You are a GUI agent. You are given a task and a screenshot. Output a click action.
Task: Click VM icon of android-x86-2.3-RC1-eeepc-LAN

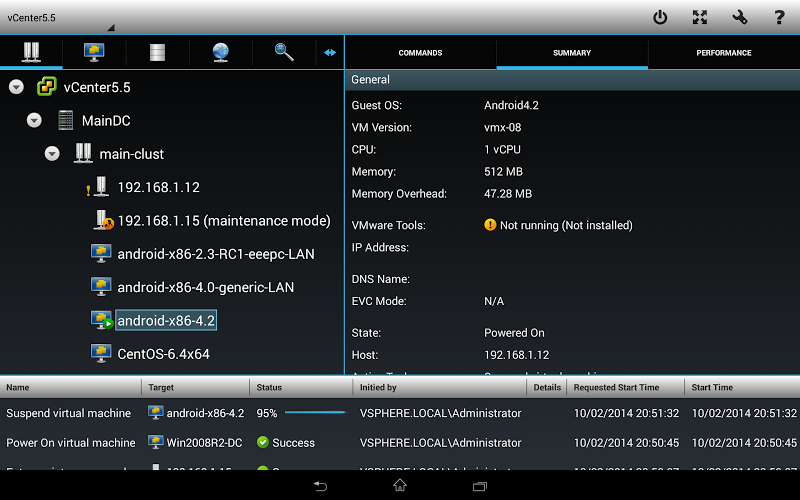click(x=101, y=254)
